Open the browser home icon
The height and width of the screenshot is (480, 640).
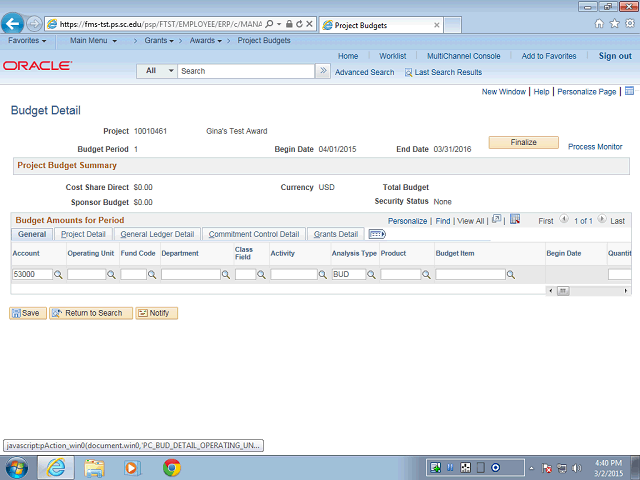point(599,24)
